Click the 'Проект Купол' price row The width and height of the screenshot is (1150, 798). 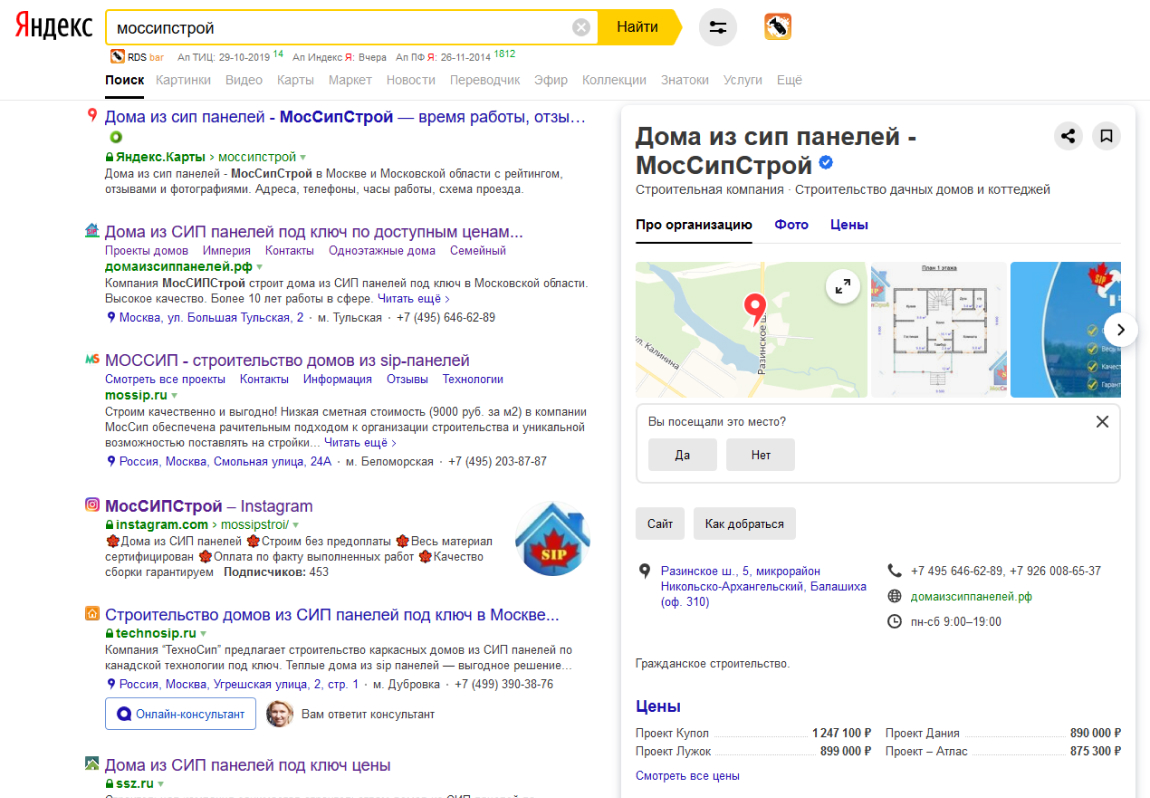753,733
